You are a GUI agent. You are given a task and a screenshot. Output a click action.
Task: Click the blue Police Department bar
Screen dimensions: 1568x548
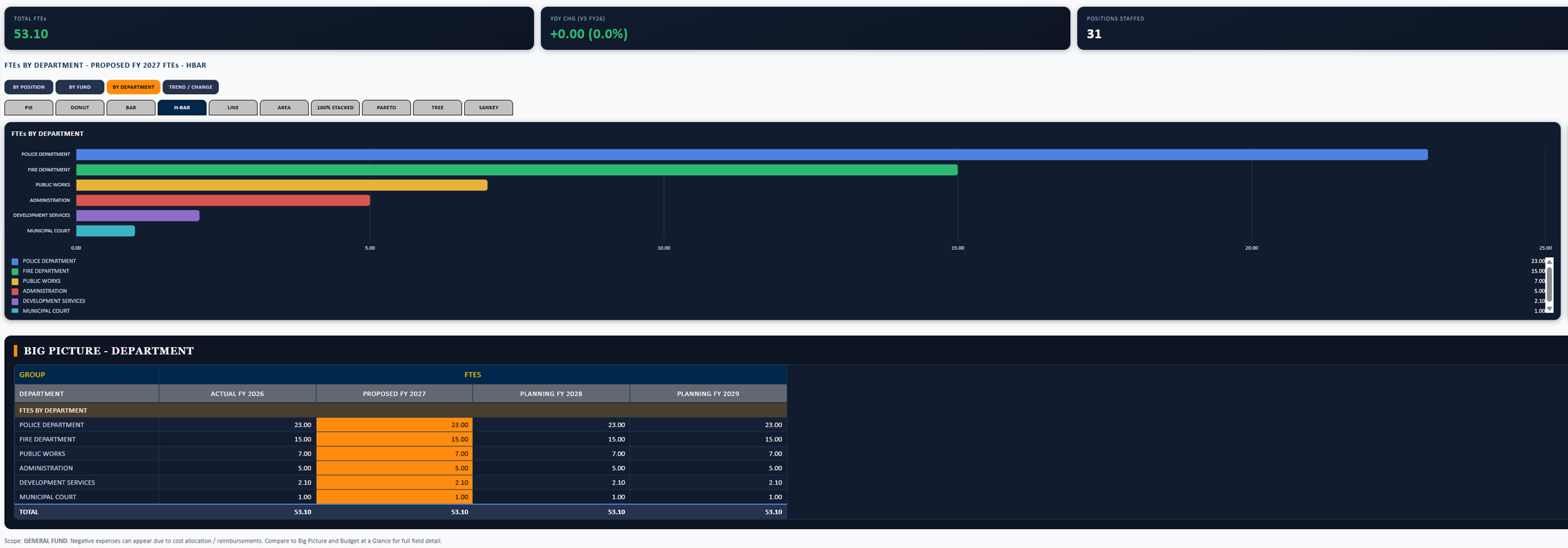(752, 155)
